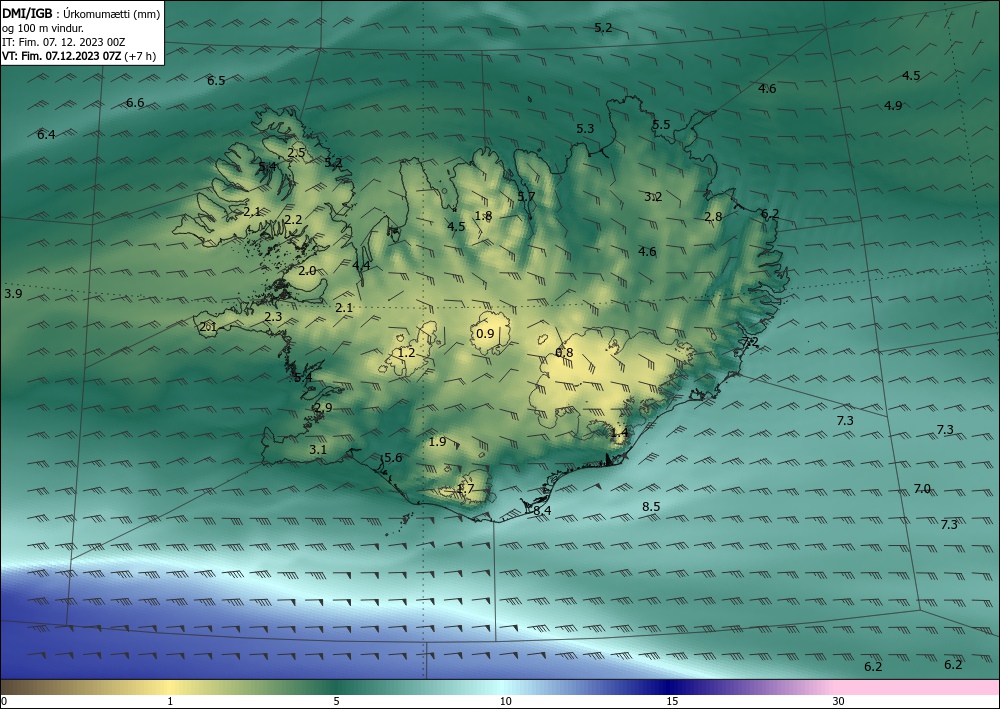
Task: Click the 0 label on the color scale
Action: click(4, 702)
